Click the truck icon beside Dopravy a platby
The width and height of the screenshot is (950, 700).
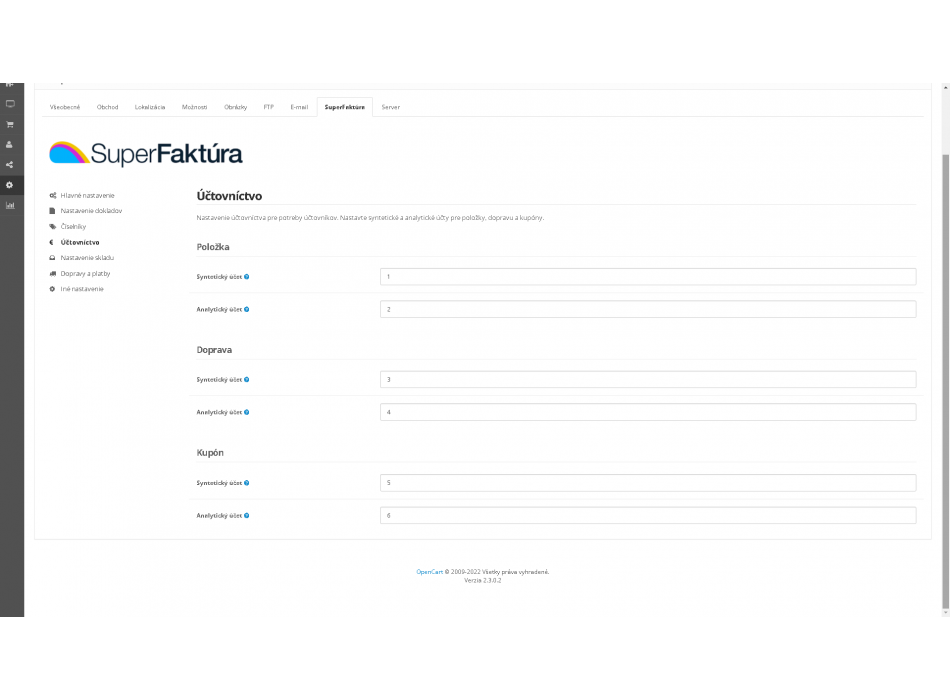tap(53, 273)
